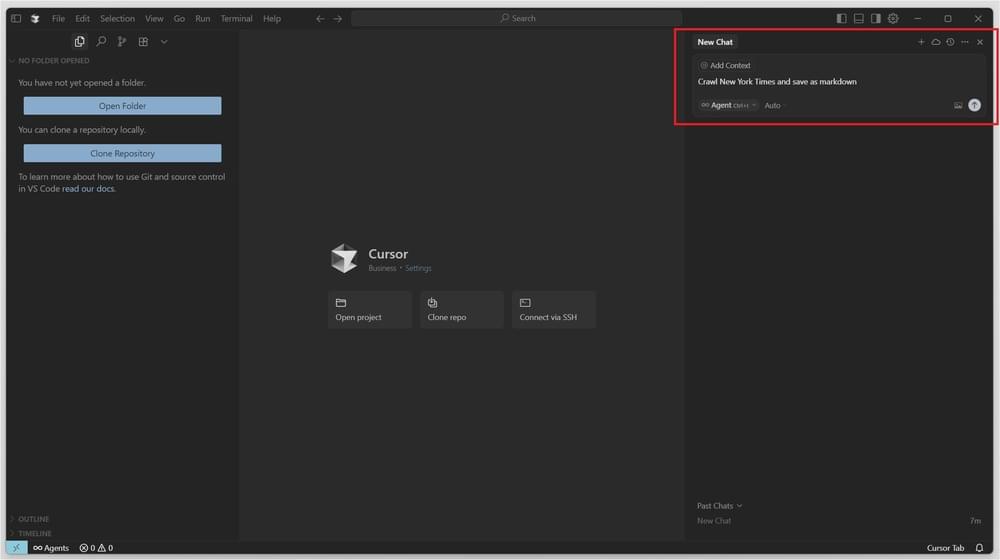Toggle the primary side bar layout icon
The height and width of the screenshot is (560, 1000).
pos(841,18)
